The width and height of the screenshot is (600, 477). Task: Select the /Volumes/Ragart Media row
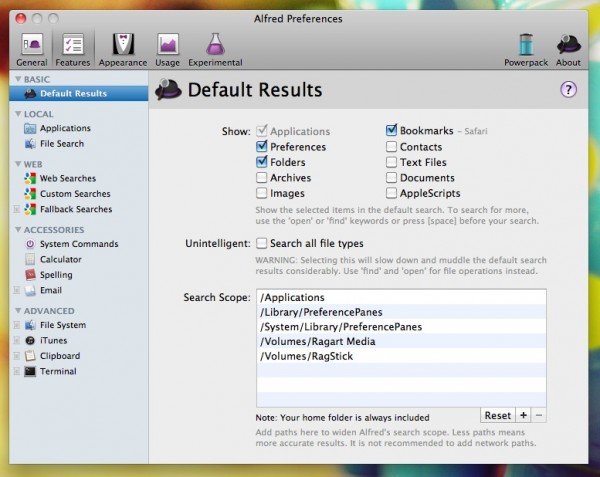pos(401,341)
